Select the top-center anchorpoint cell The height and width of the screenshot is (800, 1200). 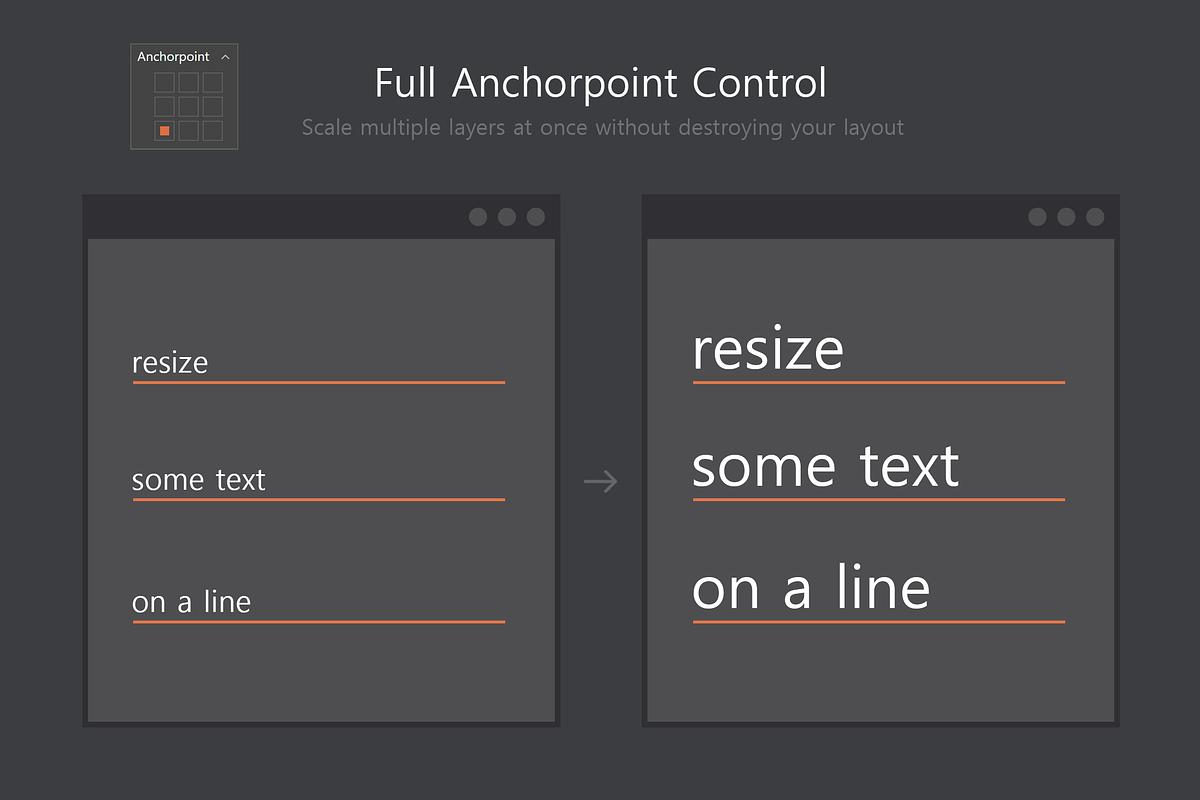[187, 82]
